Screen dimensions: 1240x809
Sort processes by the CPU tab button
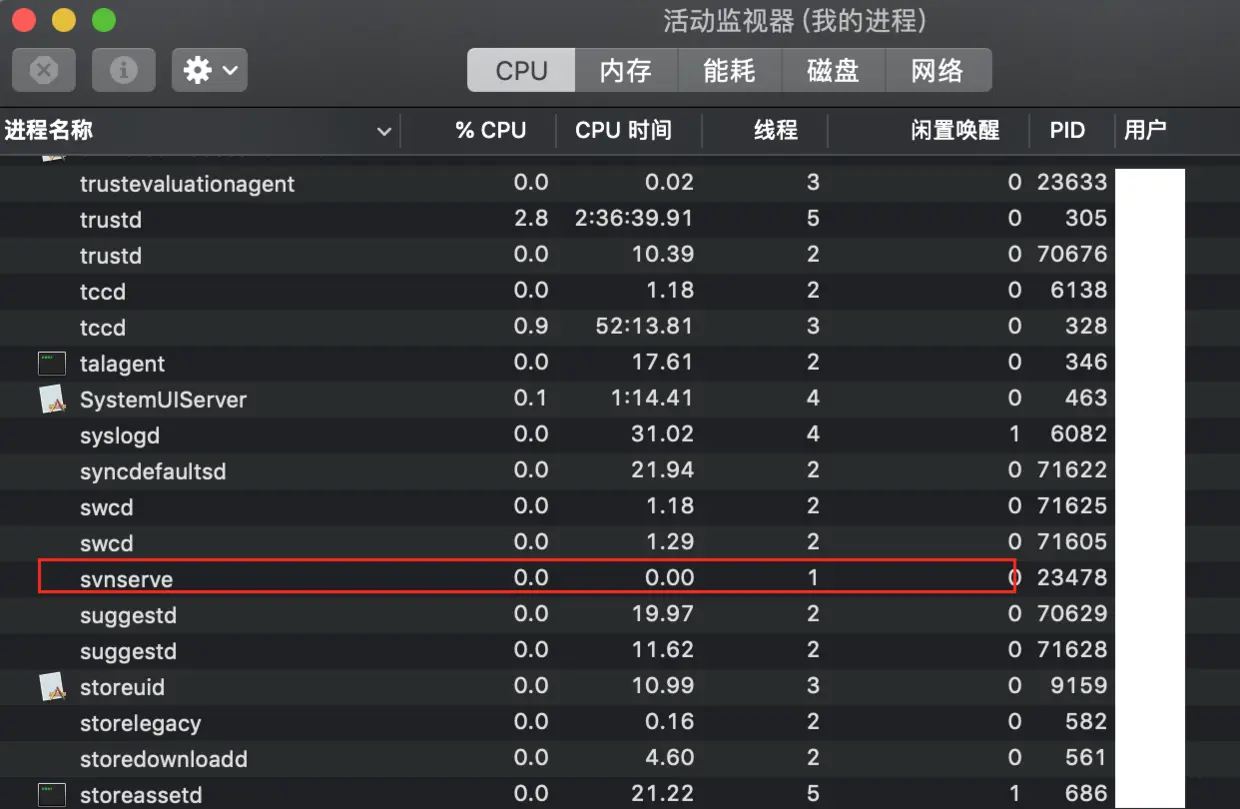pyautogui.click(x=520, y=70)
